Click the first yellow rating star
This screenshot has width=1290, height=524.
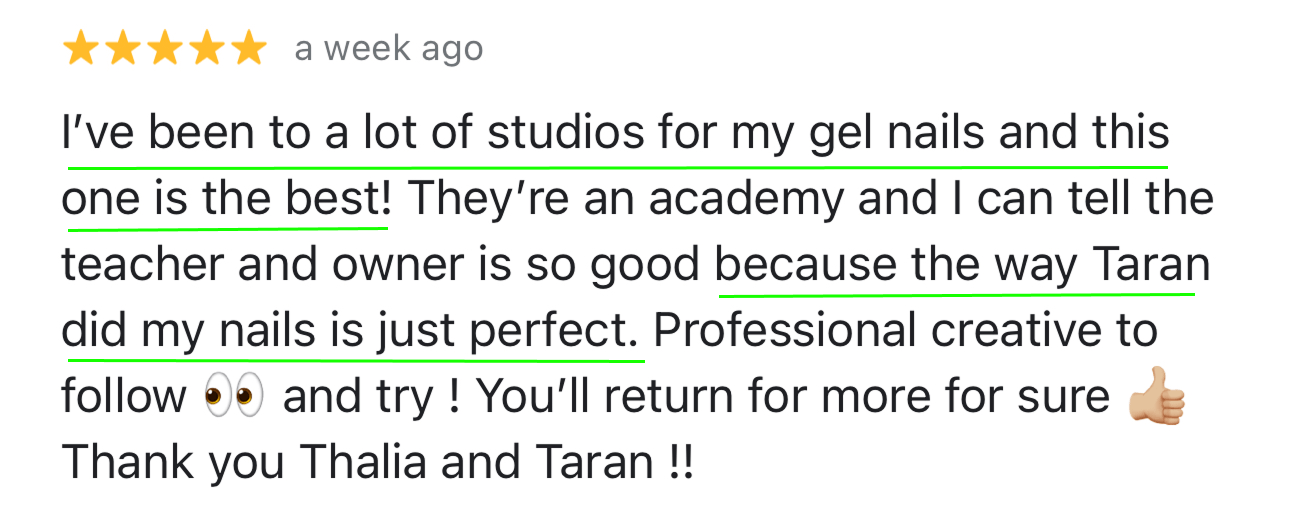(80, 48)
